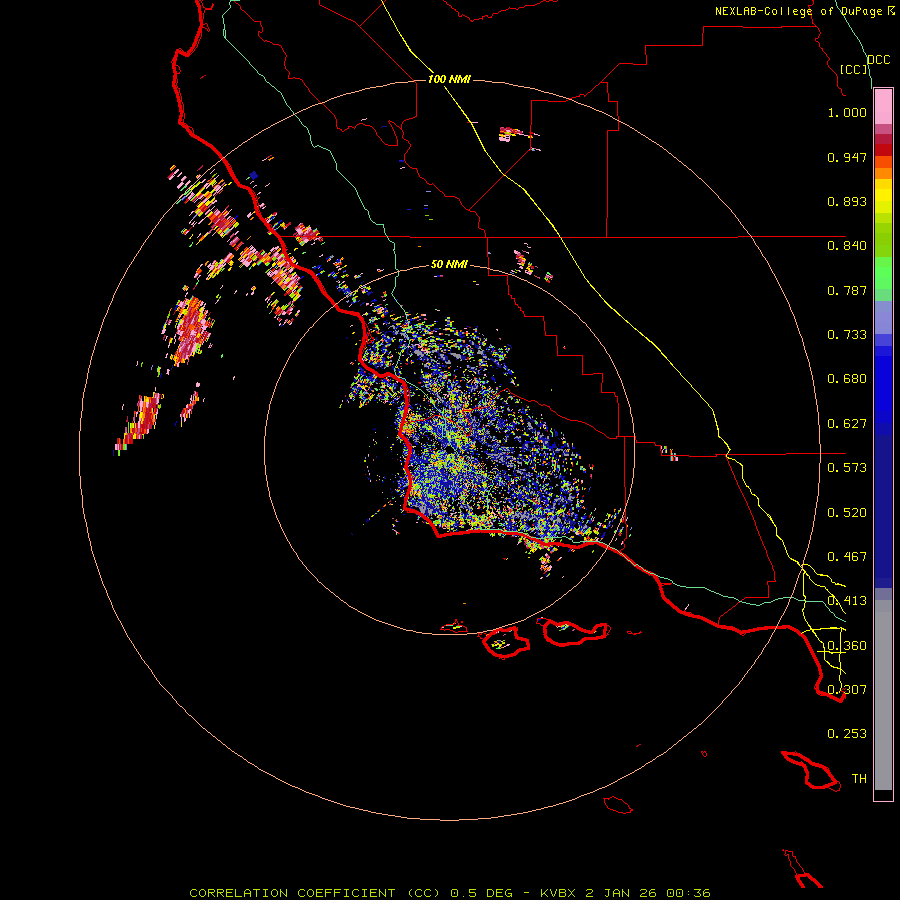Image resolution: width=900 pixels, height=900 pixels.
Task: Select the 0.360 scale value
Action: pos(847,646)
